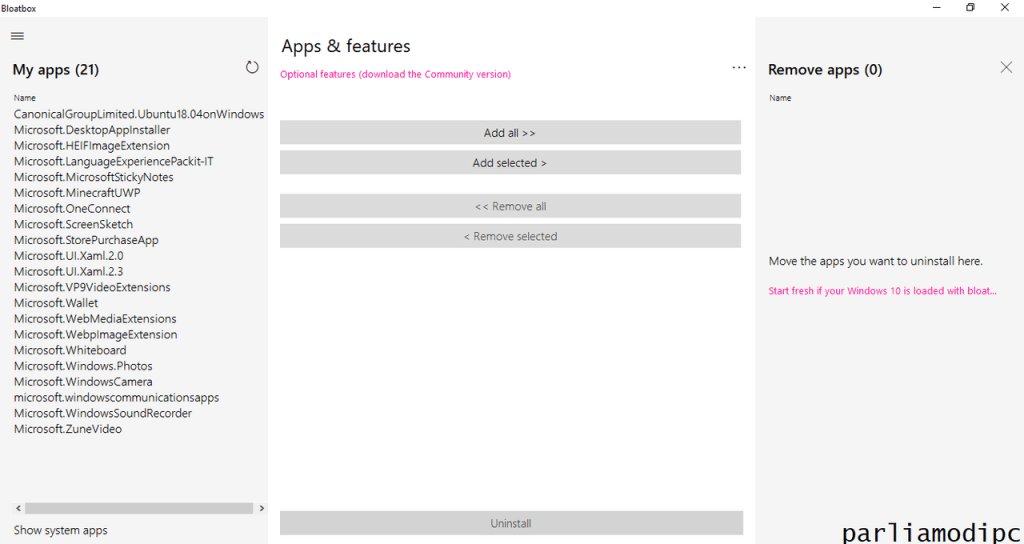
Task: Select Microsoft.UI.Xaml.2.0
Action: (69, 255)
